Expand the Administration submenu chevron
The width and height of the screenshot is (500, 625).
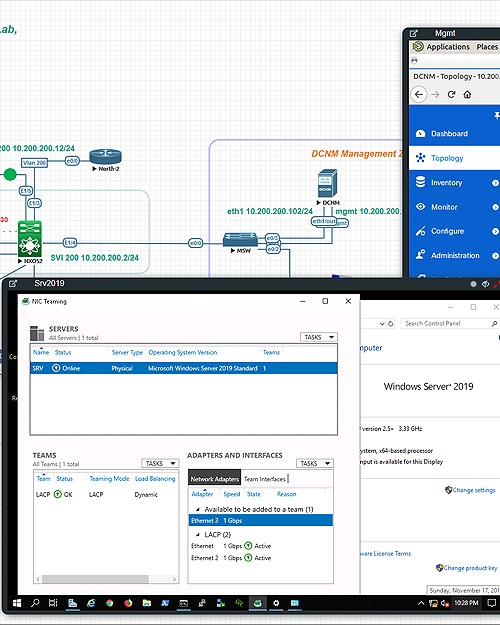coord(495,256)
